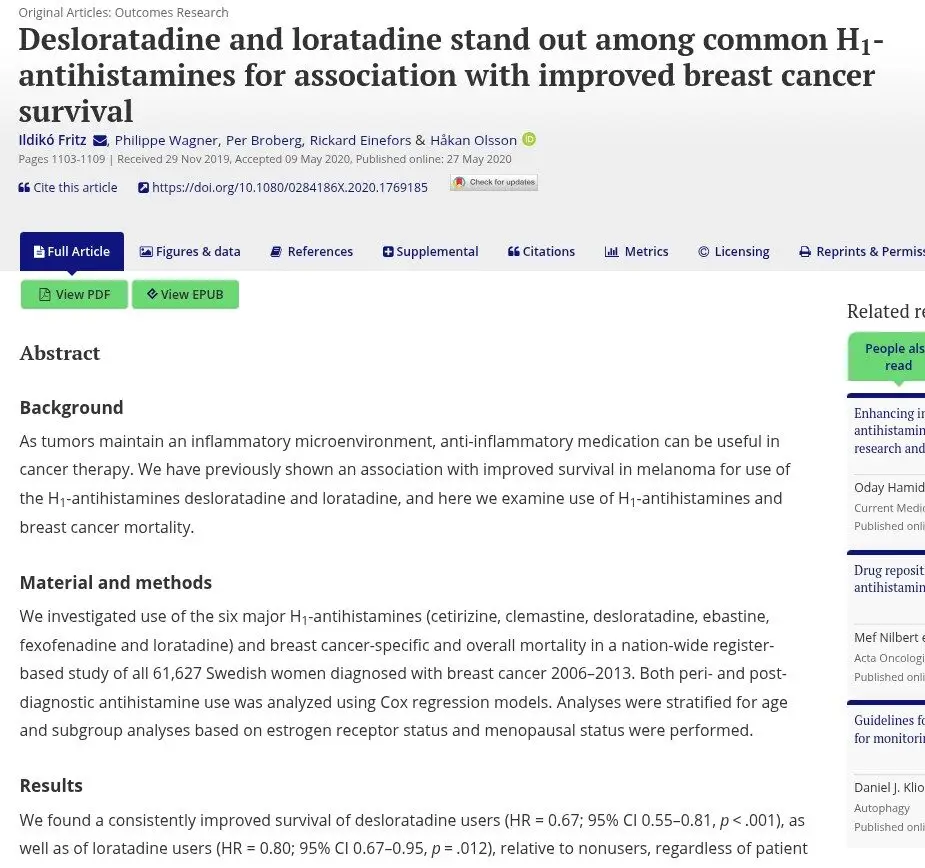Click the Reprints printer icon
Screen dimensions: 925x868
[x=805, y=252]
